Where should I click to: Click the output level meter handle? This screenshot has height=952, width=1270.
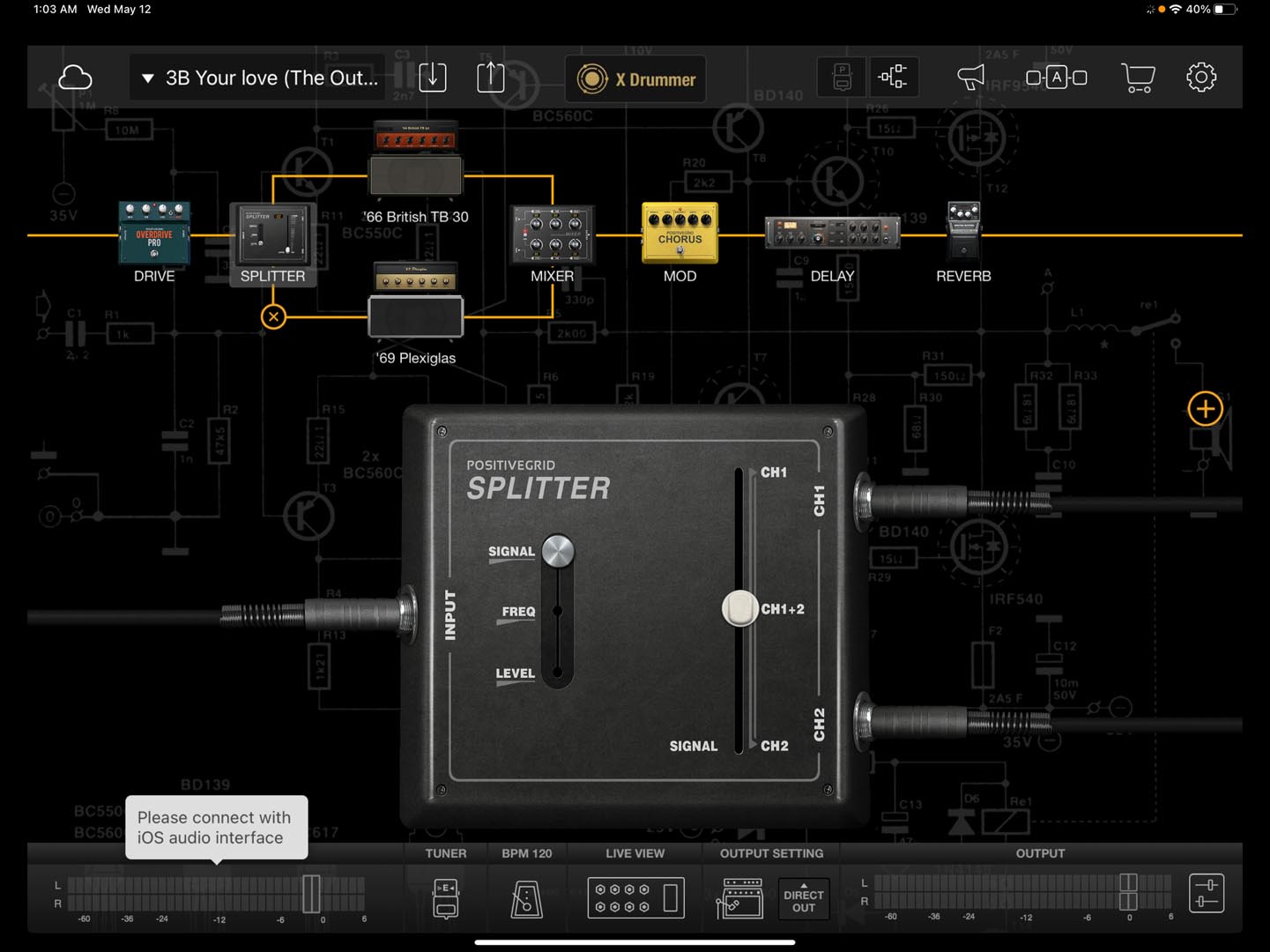1128,892
